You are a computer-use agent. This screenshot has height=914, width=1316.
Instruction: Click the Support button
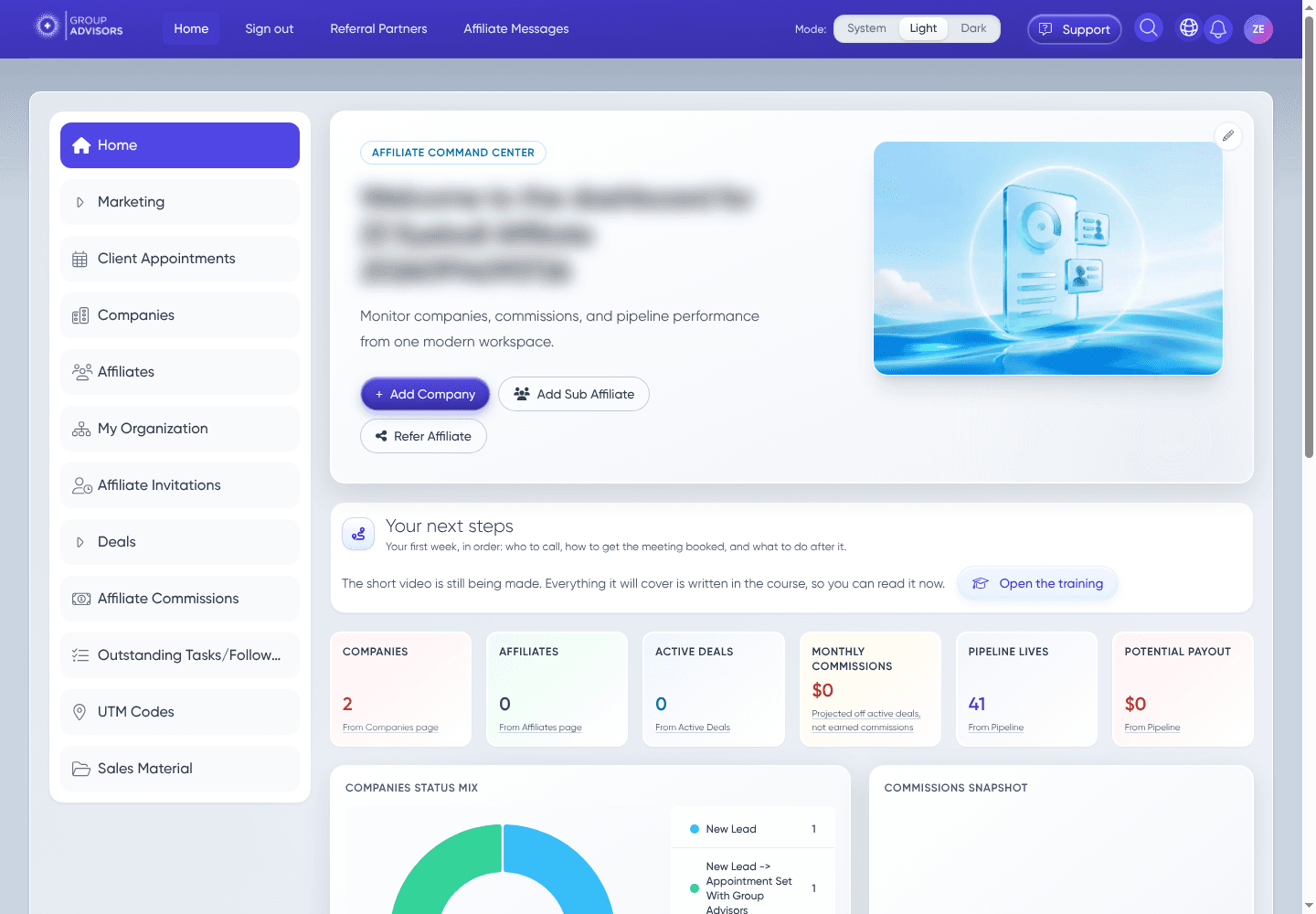(x=1075, y=29)
